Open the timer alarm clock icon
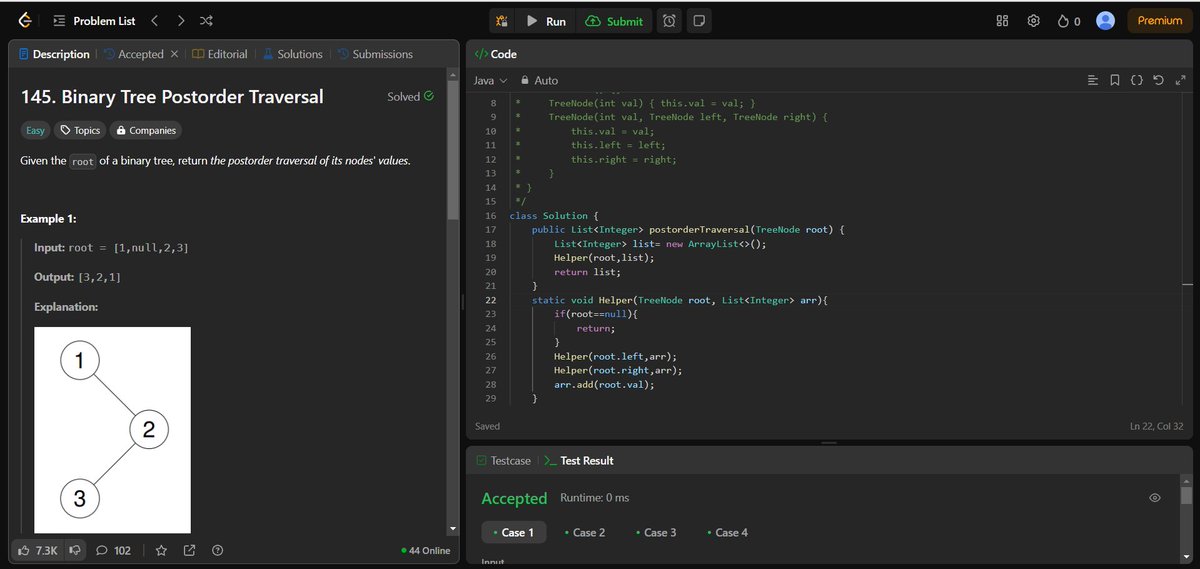1200x569 pixels. click(670, 21)
